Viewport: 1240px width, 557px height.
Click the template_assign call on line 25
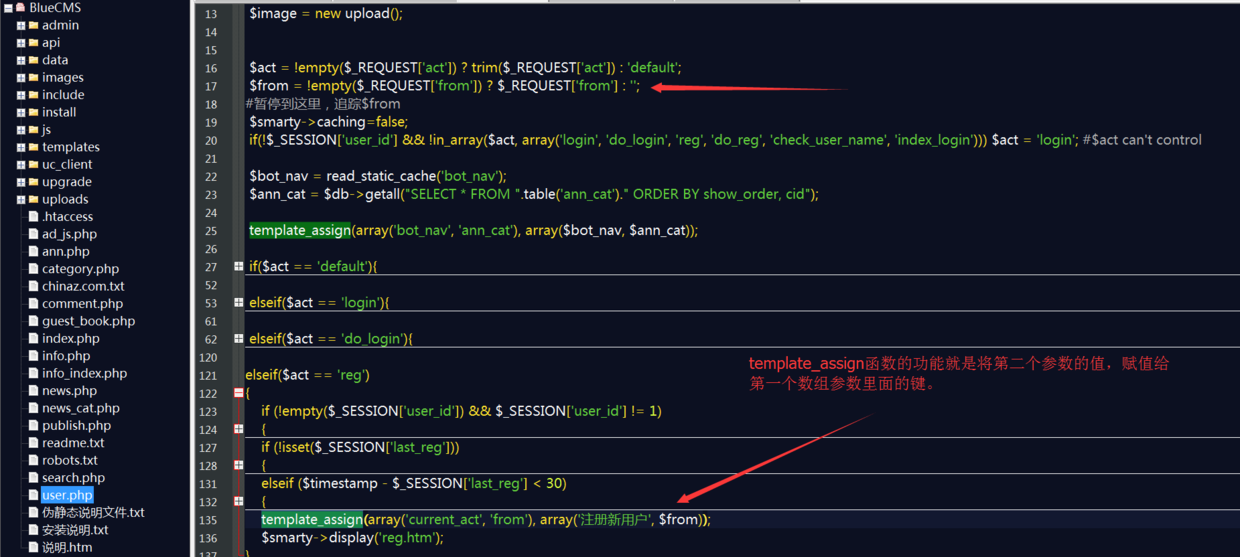click(x=473, y=231)
